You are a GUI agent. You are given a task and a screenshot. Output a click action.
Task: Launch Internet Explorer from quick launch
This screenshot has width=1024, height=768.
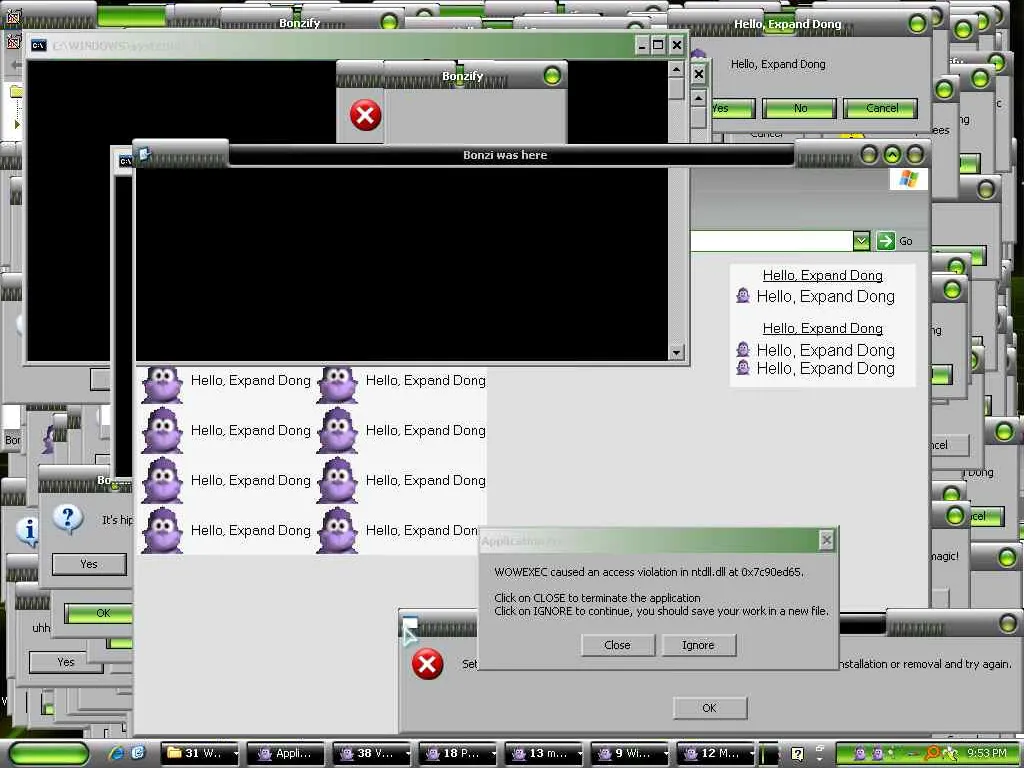(116, 753)
